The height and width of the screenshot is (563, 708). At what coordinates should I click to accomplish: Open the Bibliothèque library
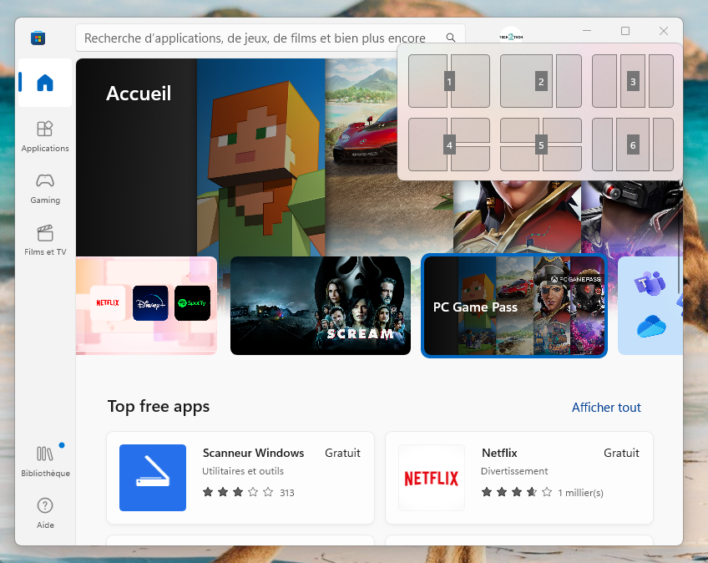tap(44, 460)
